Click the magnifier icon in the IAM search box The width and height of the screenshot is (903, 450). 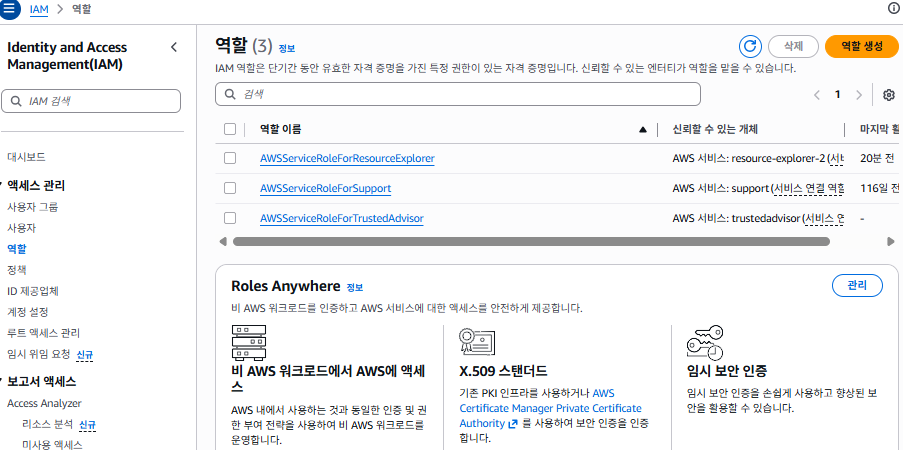click(x=17, y=101)
